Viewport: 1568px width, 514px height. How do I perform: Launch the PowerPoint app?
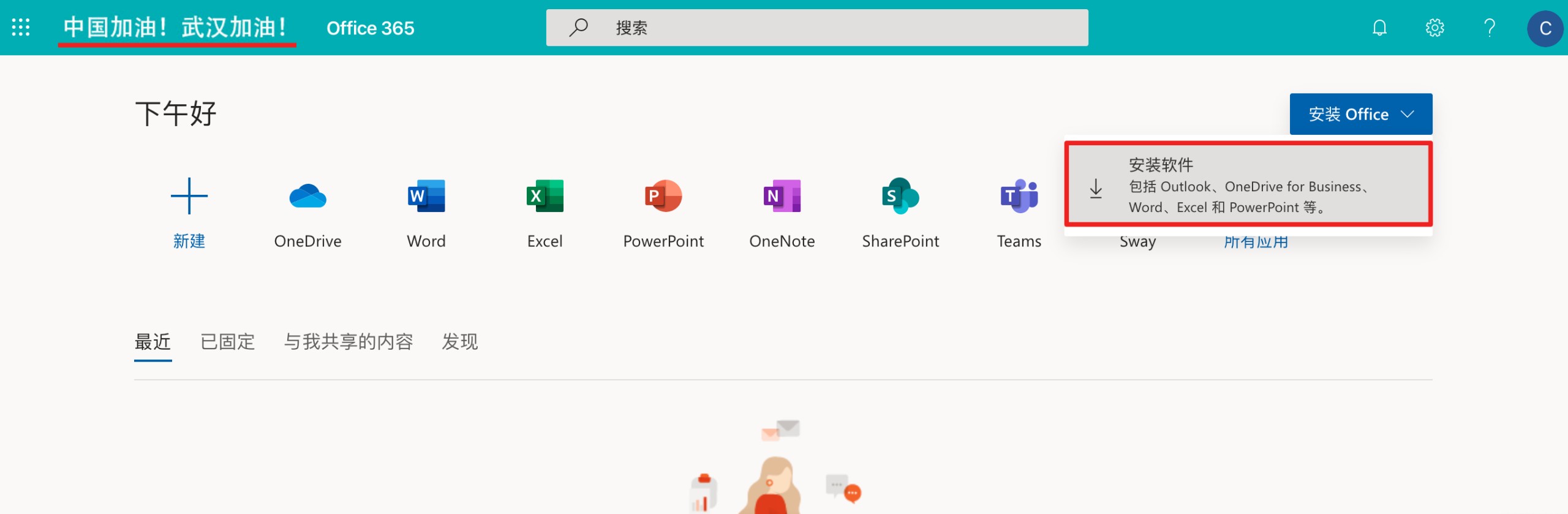point(663,197)
